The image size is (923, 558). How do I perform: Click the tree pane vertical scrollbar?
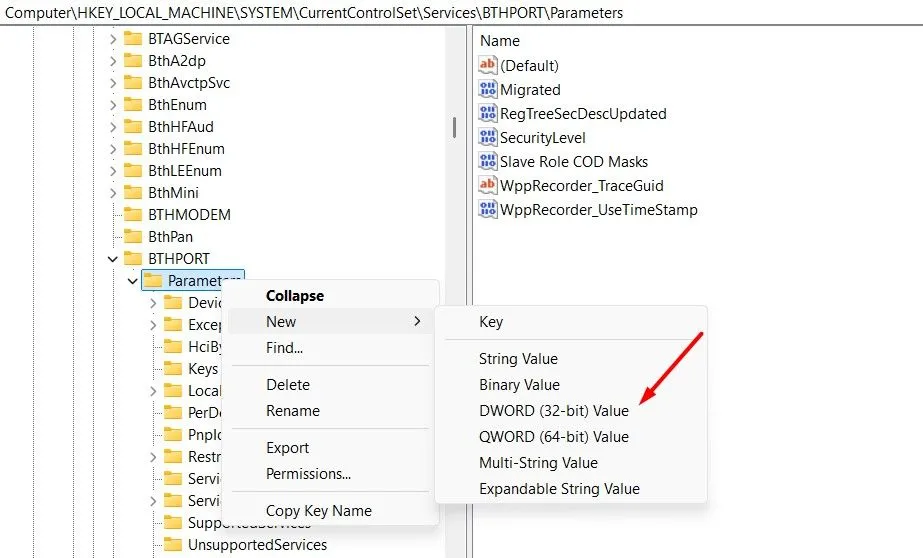(x=455, y=128)
